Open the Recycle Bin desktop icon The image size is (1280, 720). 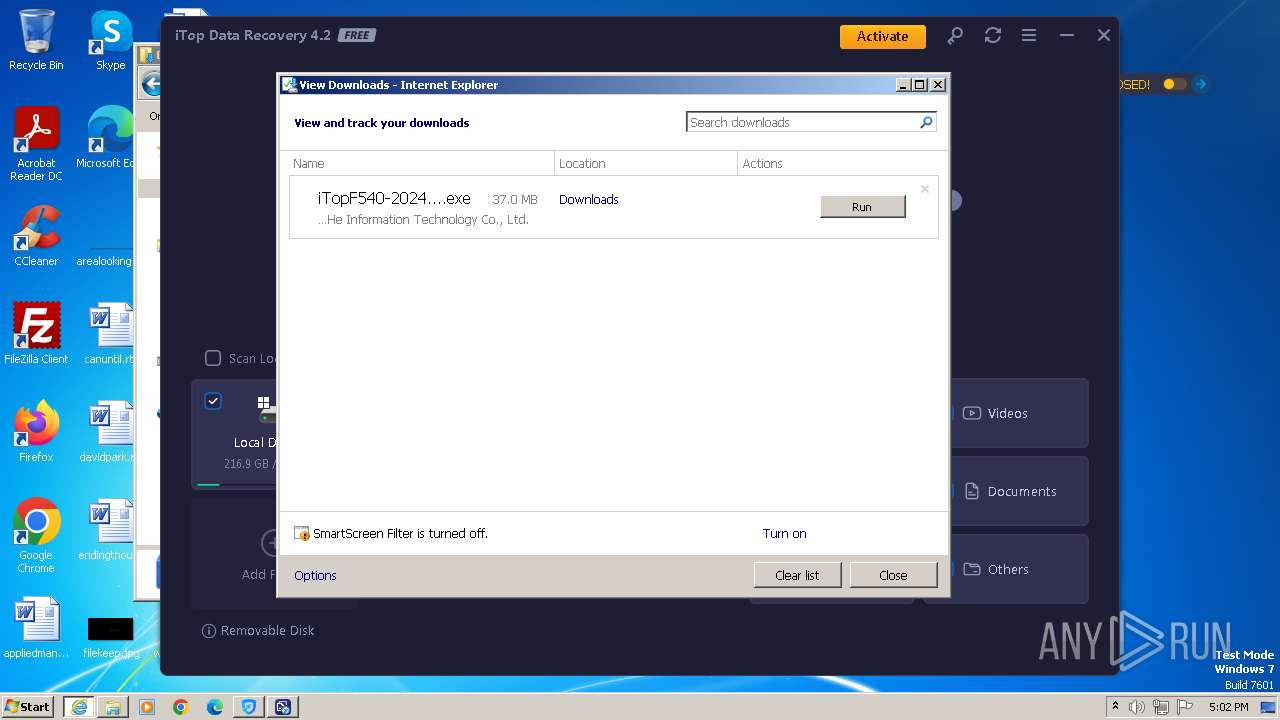pos(36,40)
